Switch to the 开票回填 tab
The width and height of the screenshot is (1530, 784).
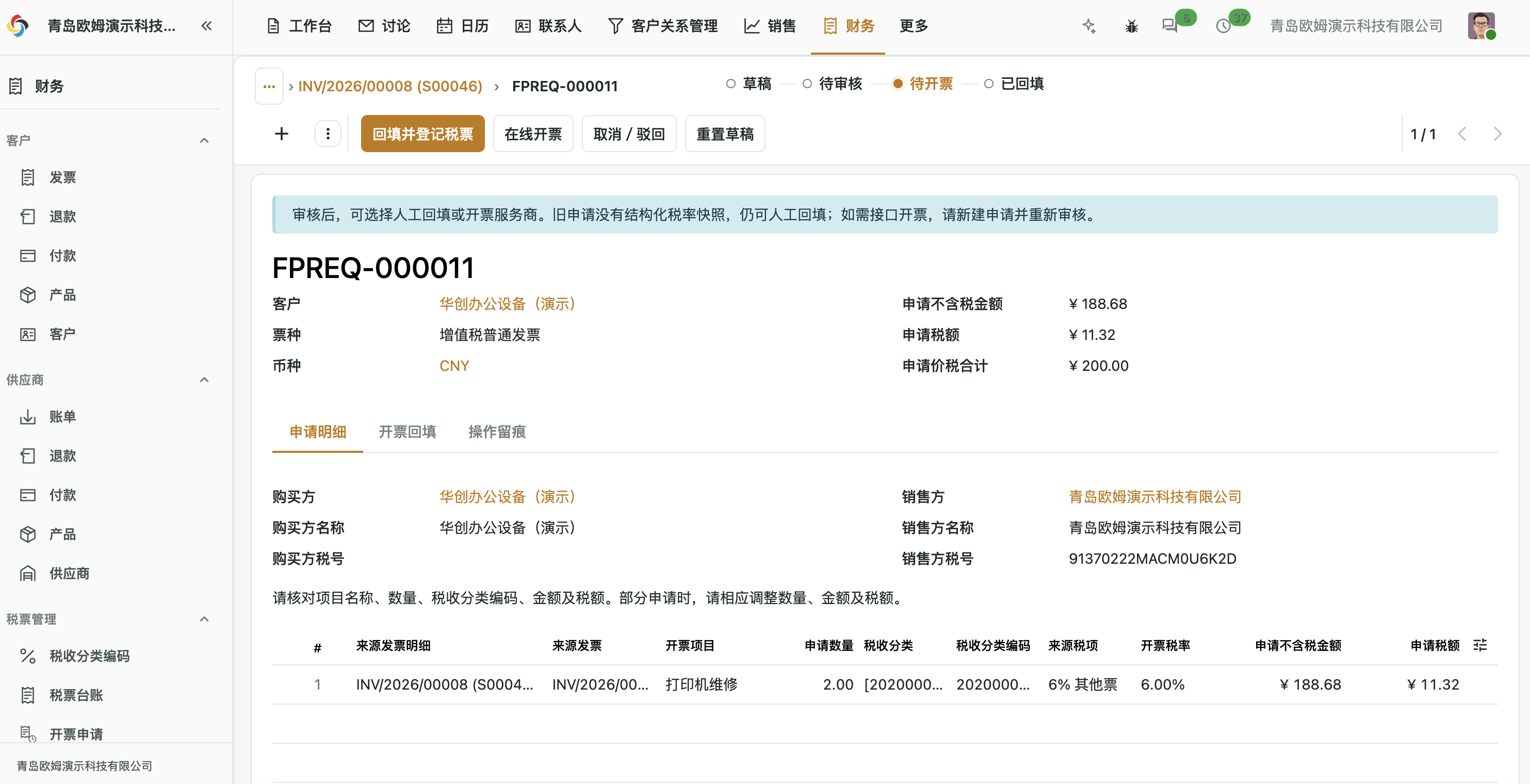coord(408,432)
